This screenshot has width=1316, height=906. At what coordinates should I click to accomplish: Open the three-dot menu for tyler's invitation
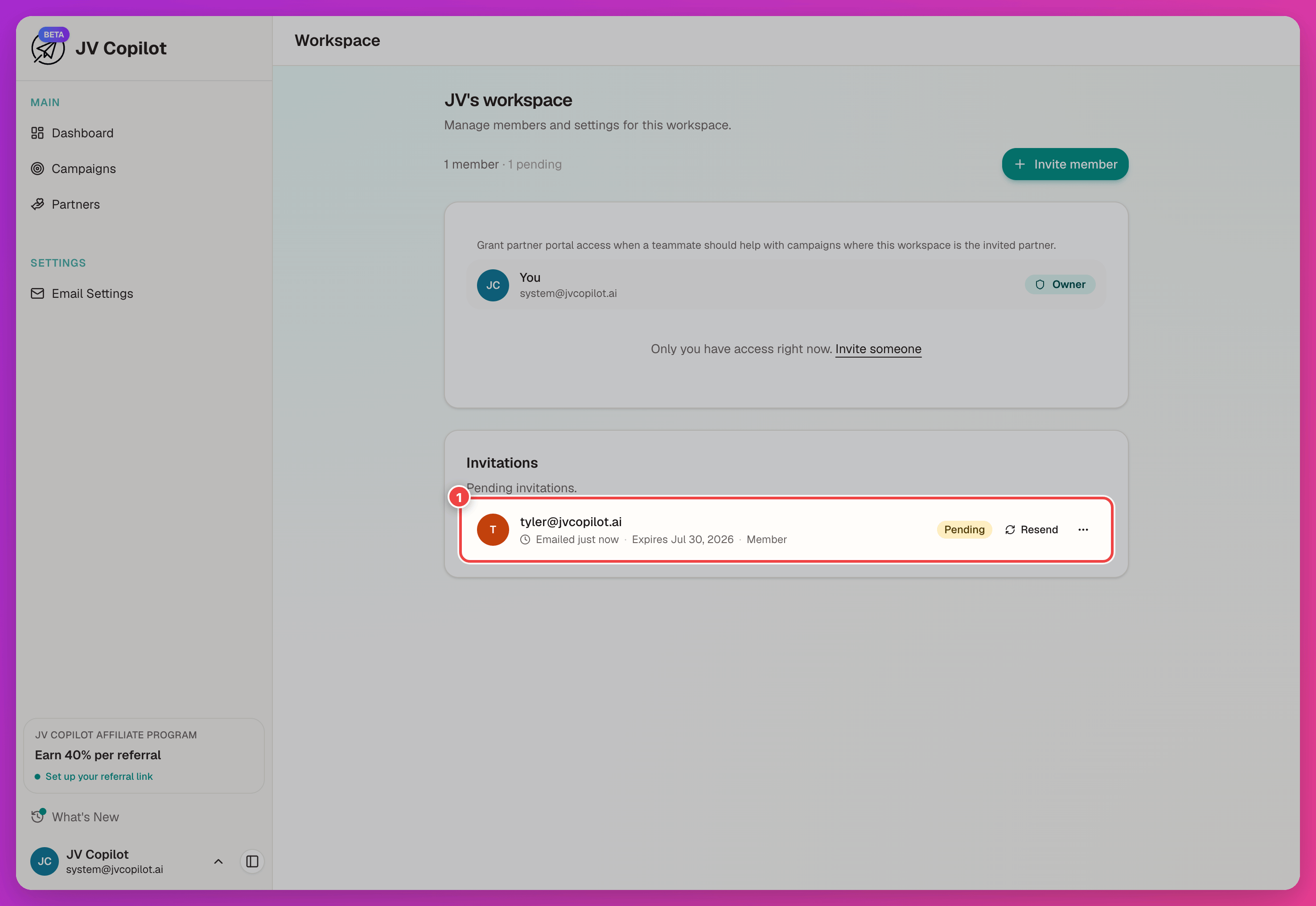(1083, 530)
